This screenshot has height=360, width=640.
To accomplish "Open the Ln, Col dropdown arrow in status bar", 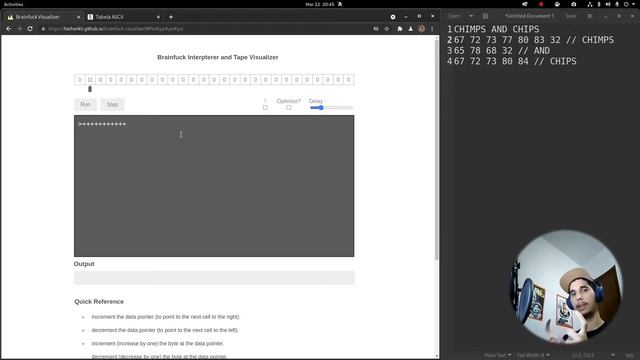I will (x=613, y=355).
